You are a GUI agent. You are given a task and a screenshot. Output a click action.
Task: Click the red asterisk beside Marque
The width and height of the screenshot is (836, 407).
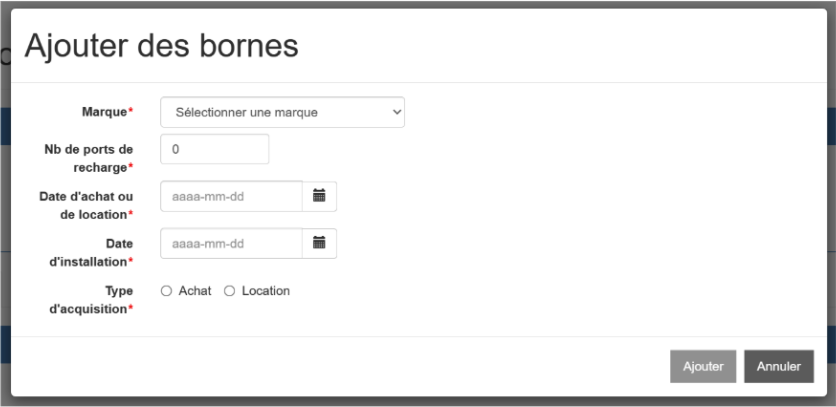pos(131,110)
